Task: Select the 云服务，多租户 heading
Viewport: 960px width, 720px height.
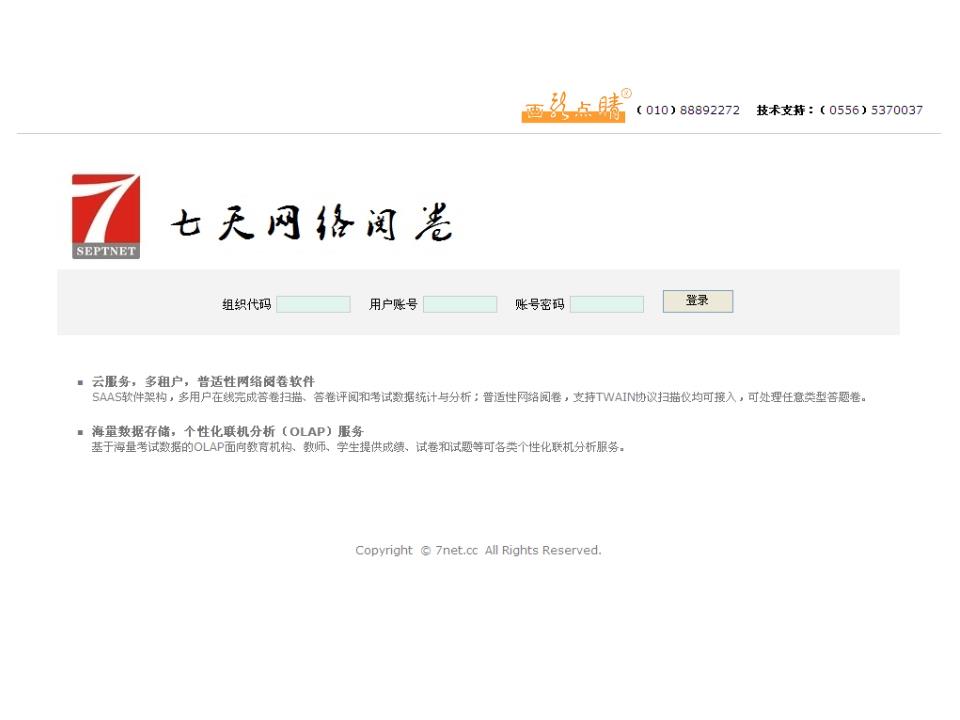Action: point(203,381)
